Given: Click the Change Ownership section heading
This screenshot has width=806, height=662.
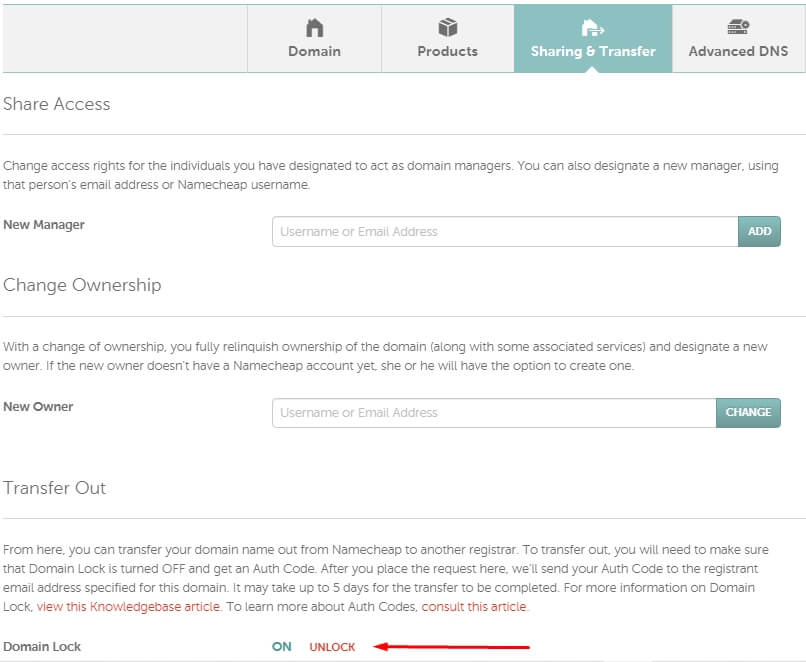Looking at the screenshot, I should coord(82,285).
